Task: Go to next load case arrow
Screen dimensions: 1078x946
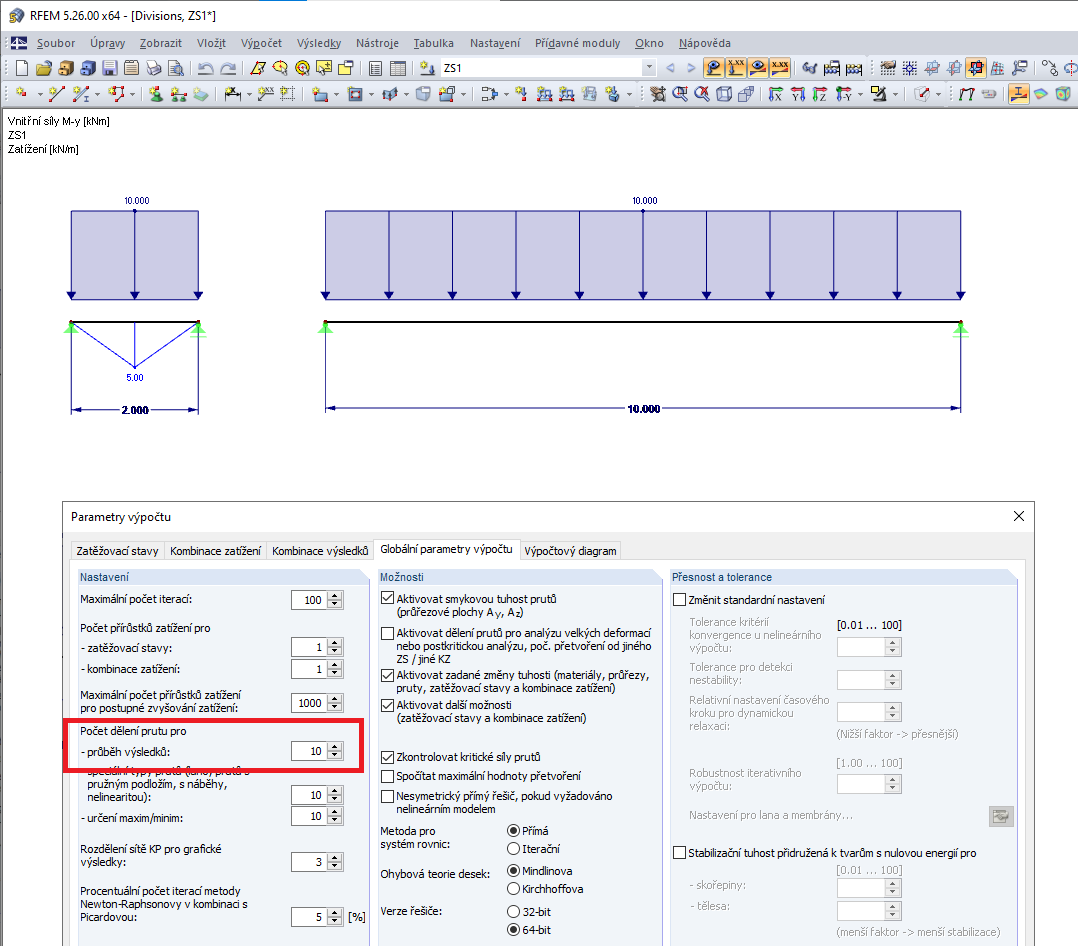Action: (691, 68)
